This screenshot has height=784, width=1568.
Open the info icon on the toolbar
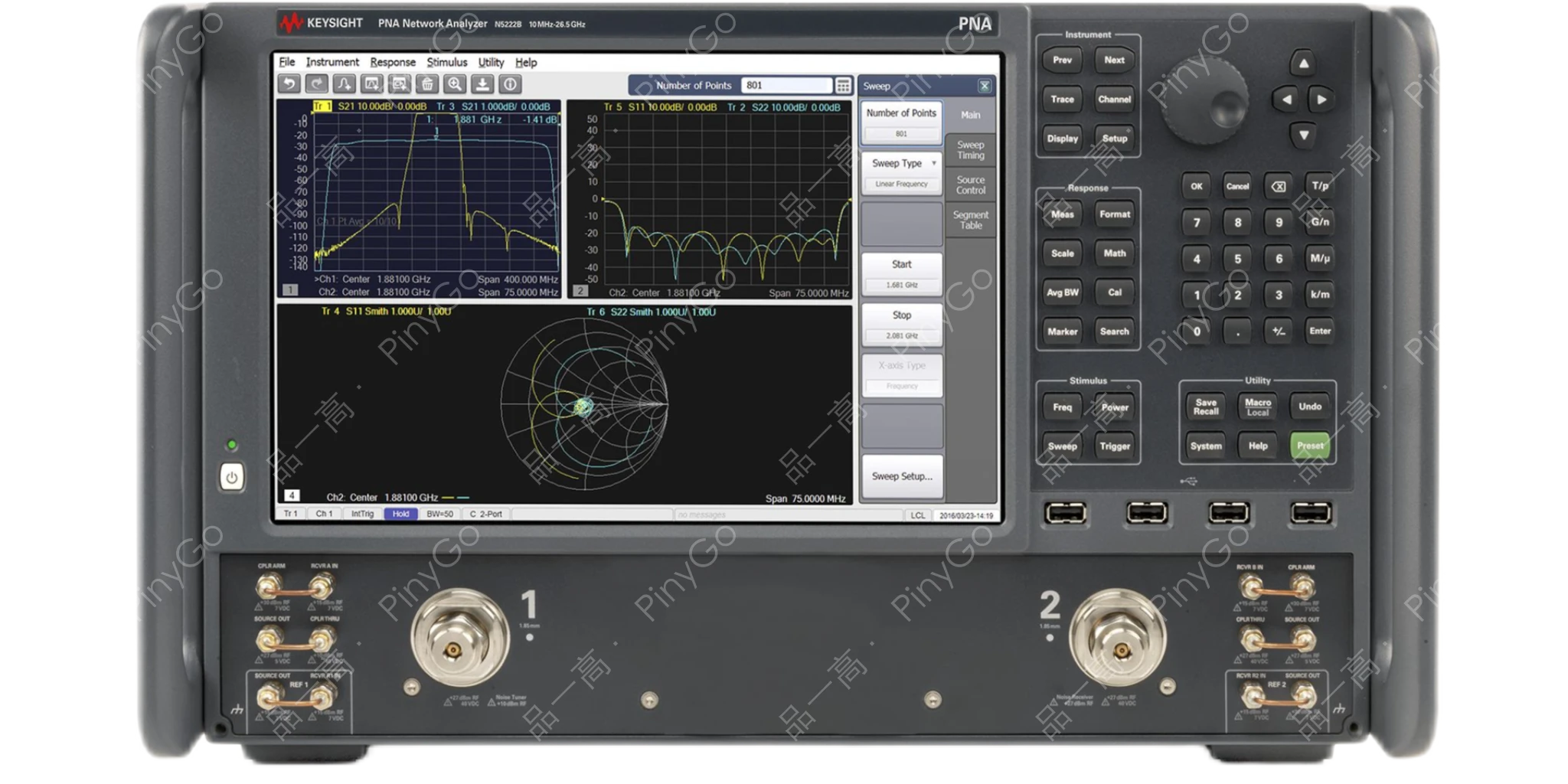(510, 85)
